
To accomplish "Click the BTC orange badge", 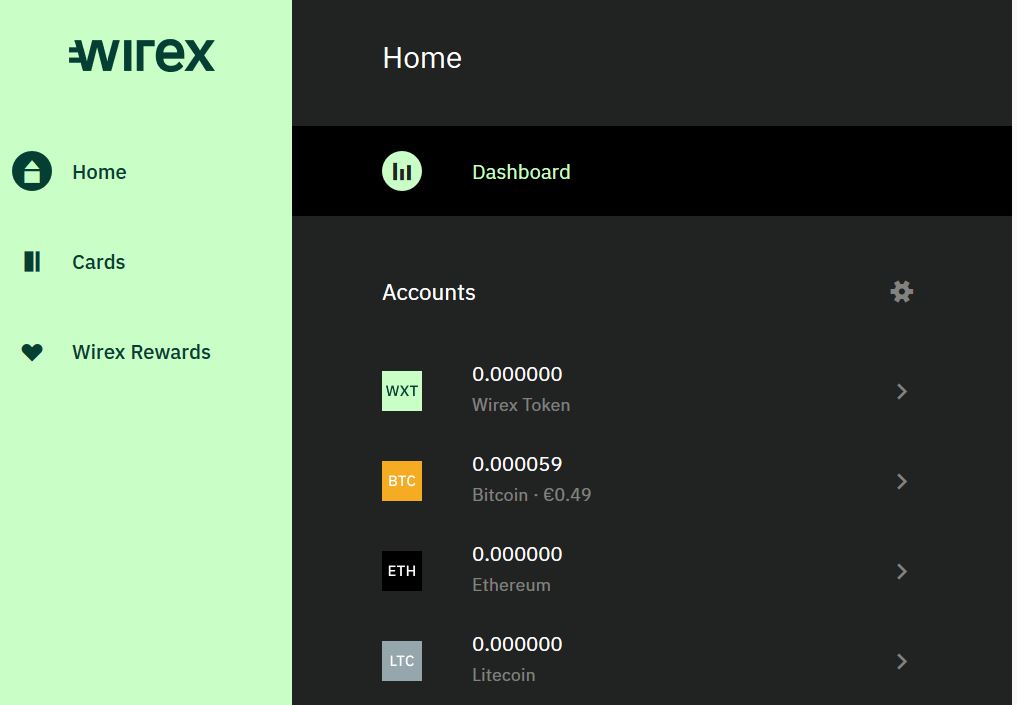I will [401, 481].
